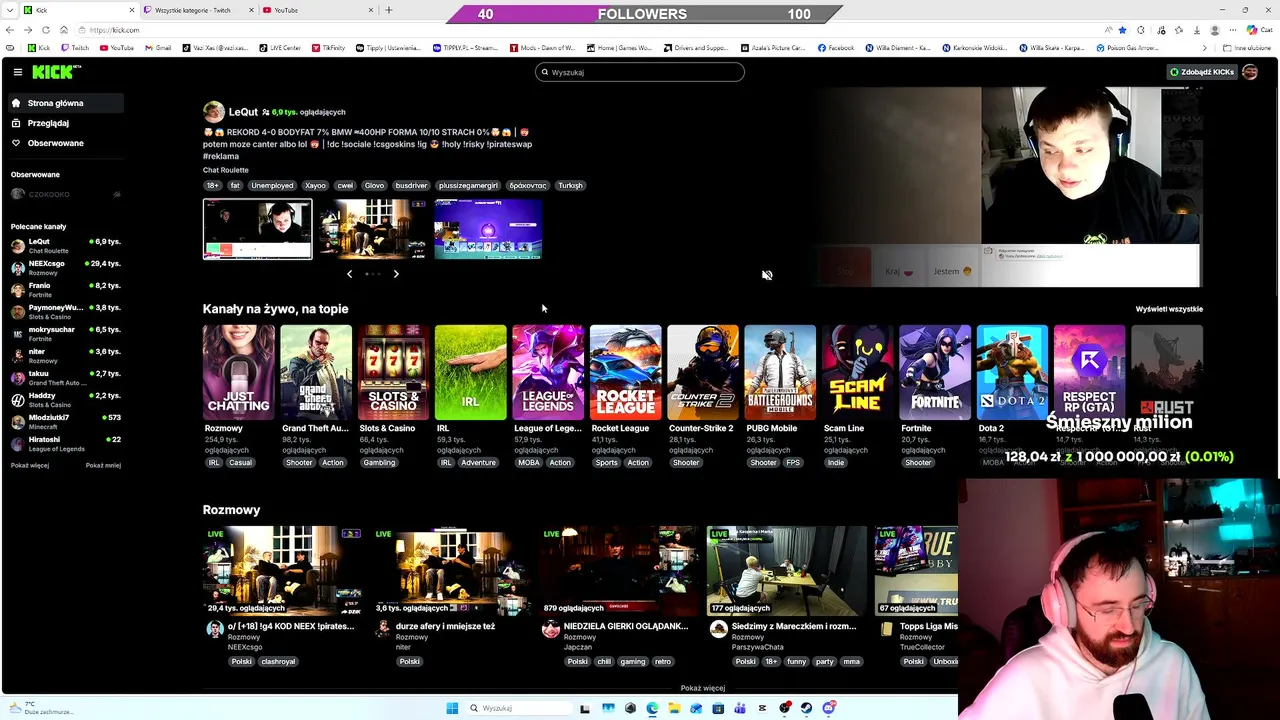
Task: Open the Slots & Casino category cover
Action: coord(393,372)
